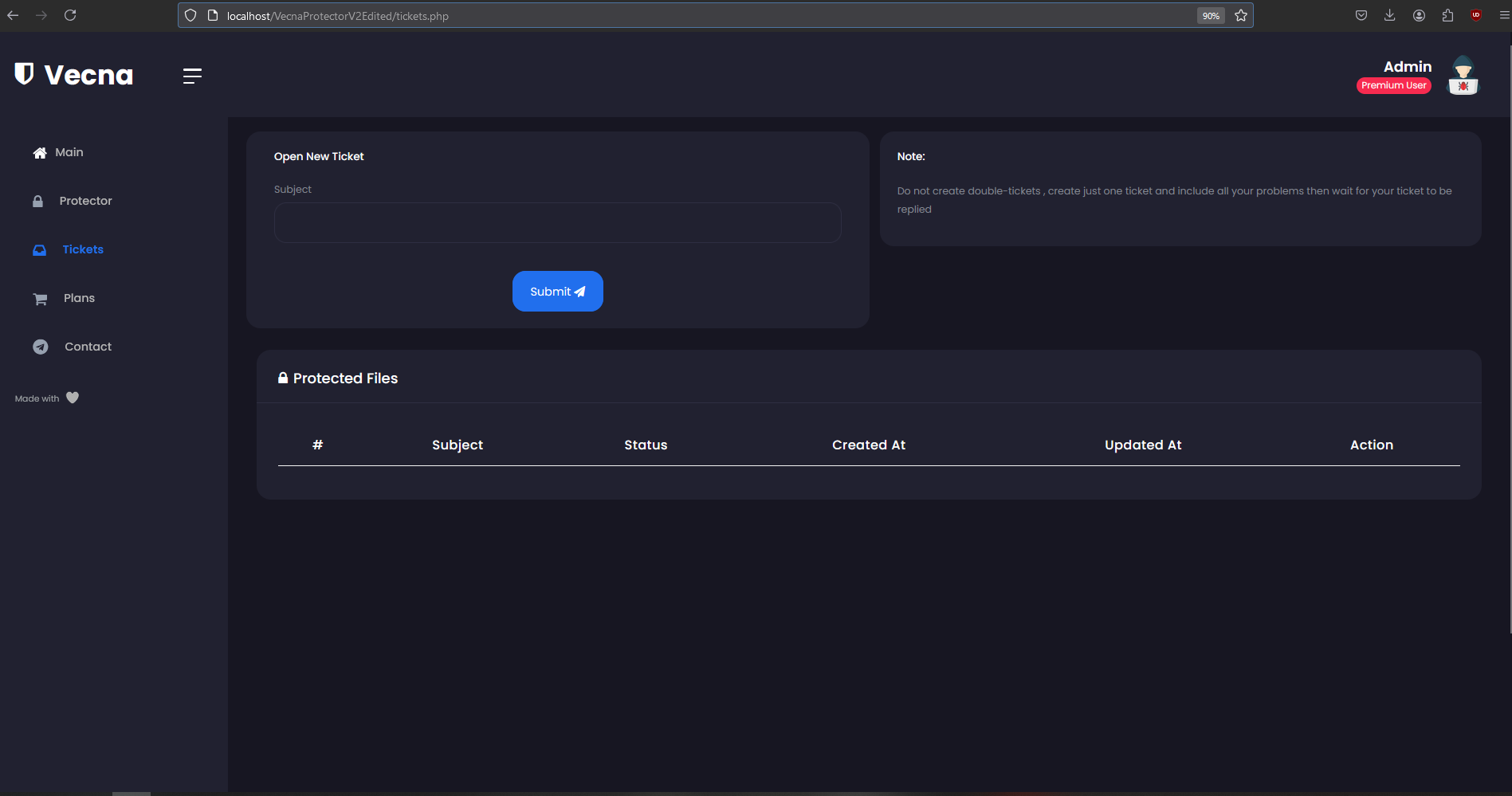Click the Telegram icon beside Contact

(x=41, y=347)
